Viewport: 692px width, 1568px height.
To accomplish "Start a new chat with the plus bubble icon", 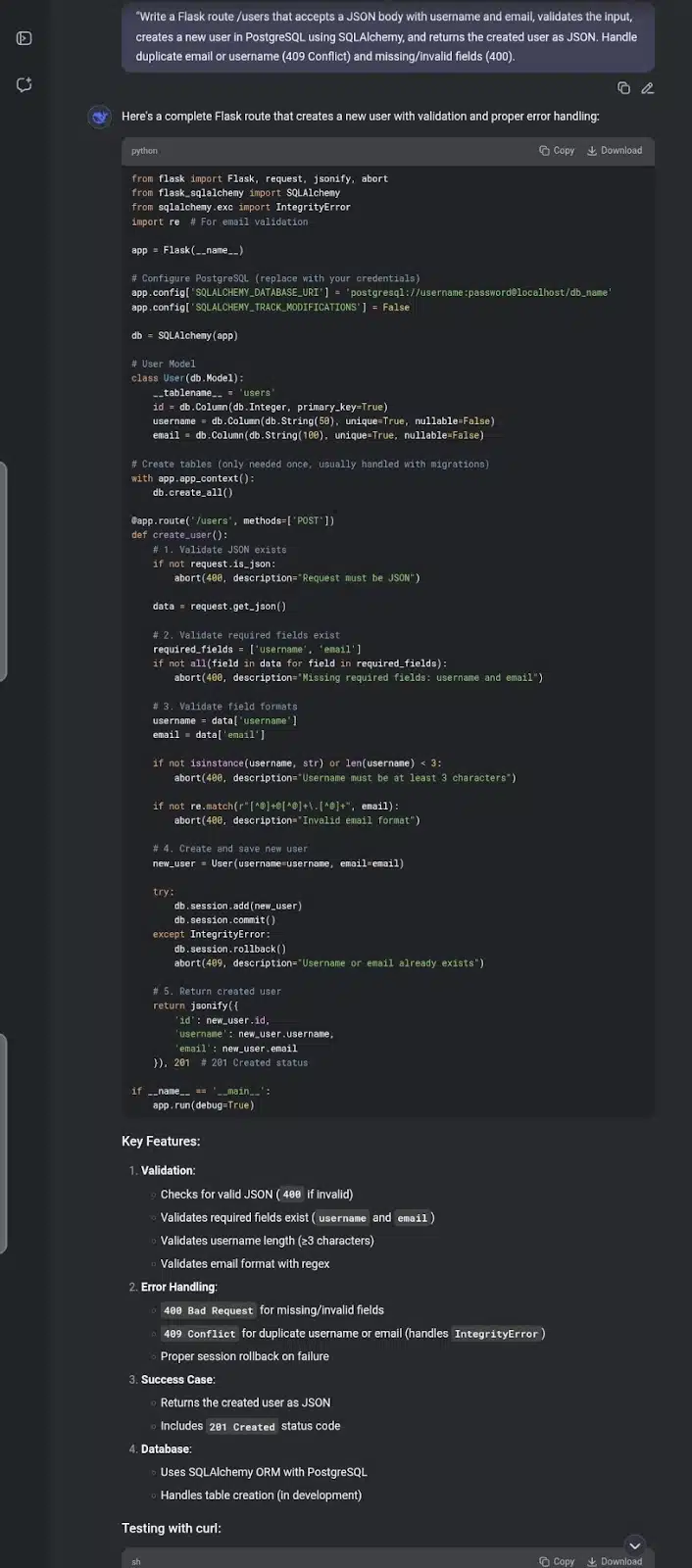I will click(25, 85).
